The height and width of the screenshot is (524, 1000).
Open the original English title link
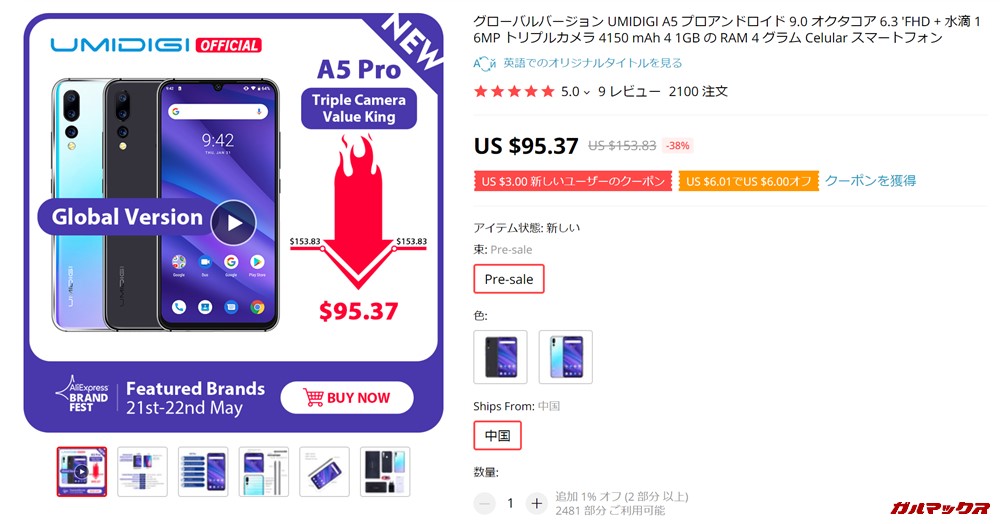click(592, 63)
